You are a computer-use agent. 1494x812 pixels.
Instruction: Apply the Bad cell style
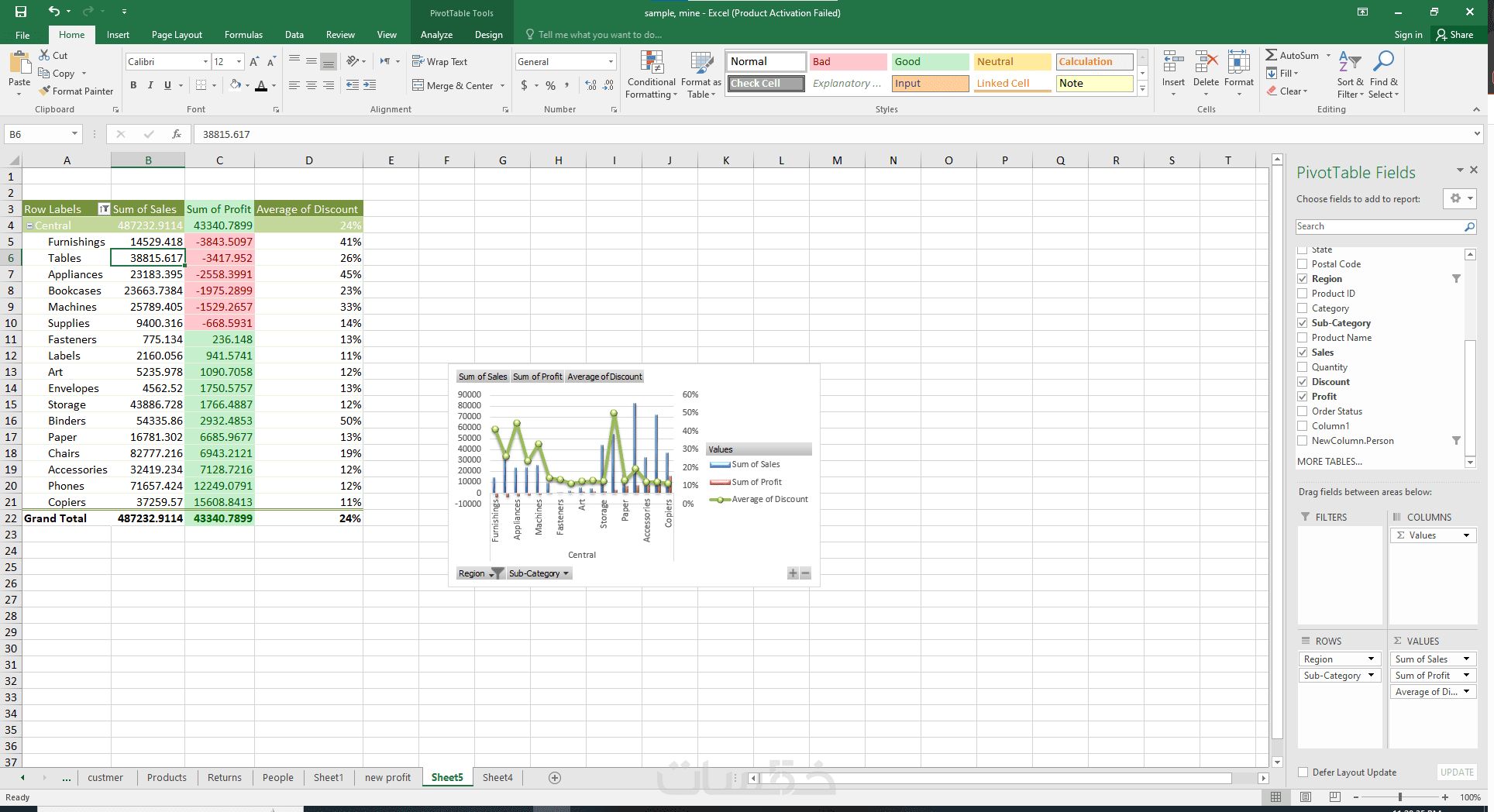[x=849, y=62]
